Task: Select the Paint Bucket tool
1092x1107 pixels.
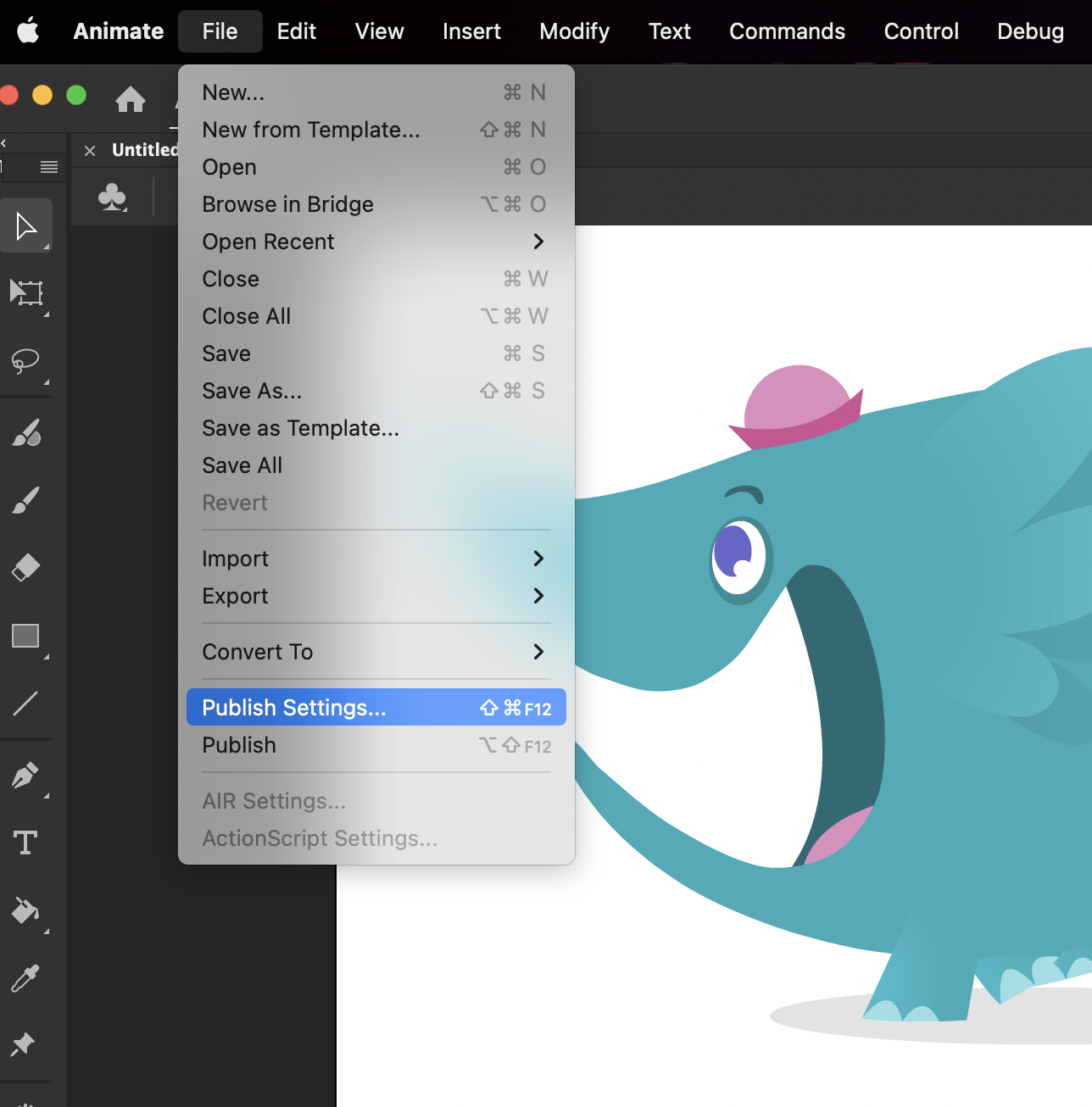Action: [25, 910]
